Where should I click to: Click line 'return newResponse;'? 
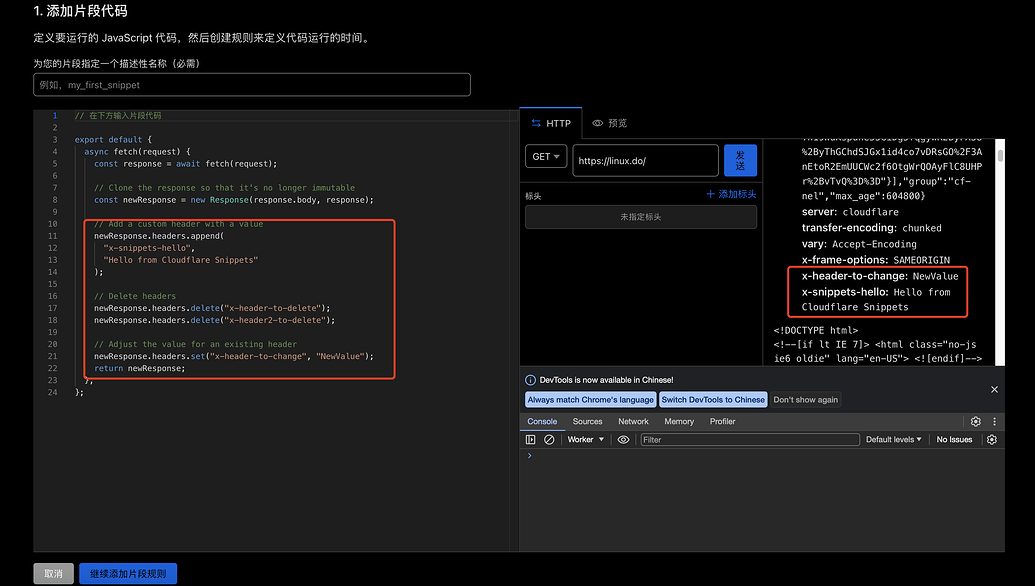click(x=139, y=368)
